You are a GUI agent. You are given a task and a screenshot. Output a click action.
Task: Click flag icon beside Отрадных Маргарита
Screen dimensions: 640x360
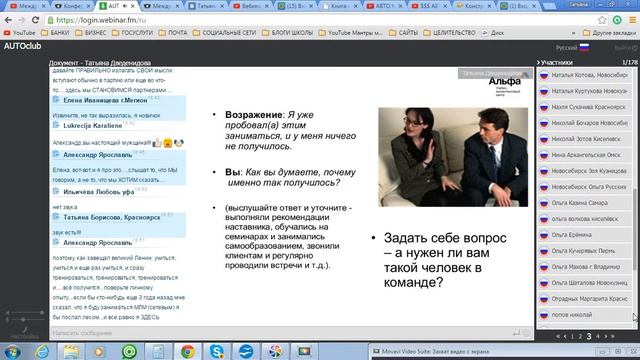[x=544, y=299]
